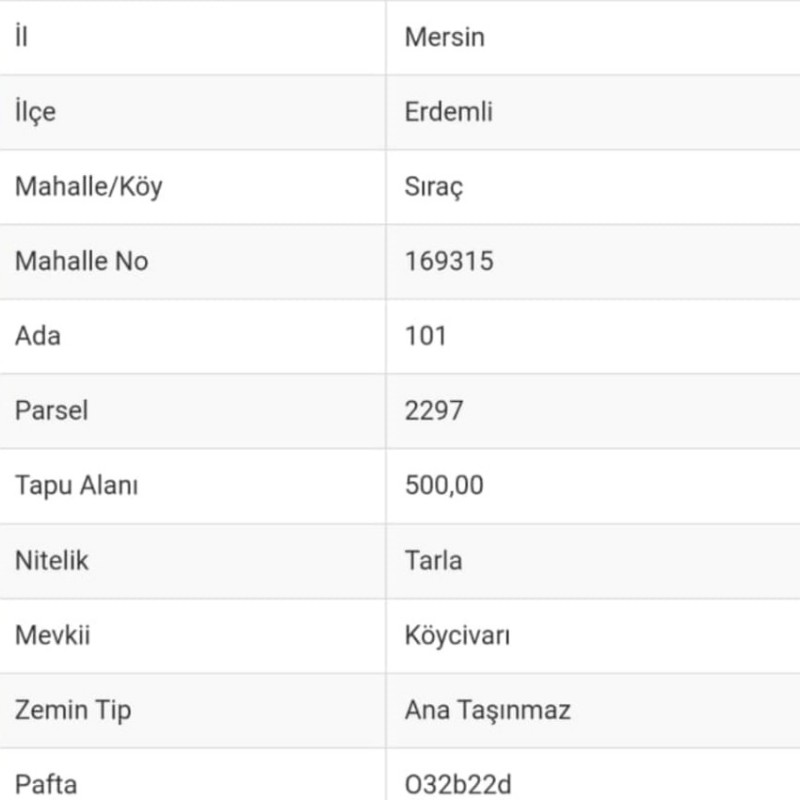
Task: Select the Pafta code O32b22d
Action: click(x=459, y=784)
